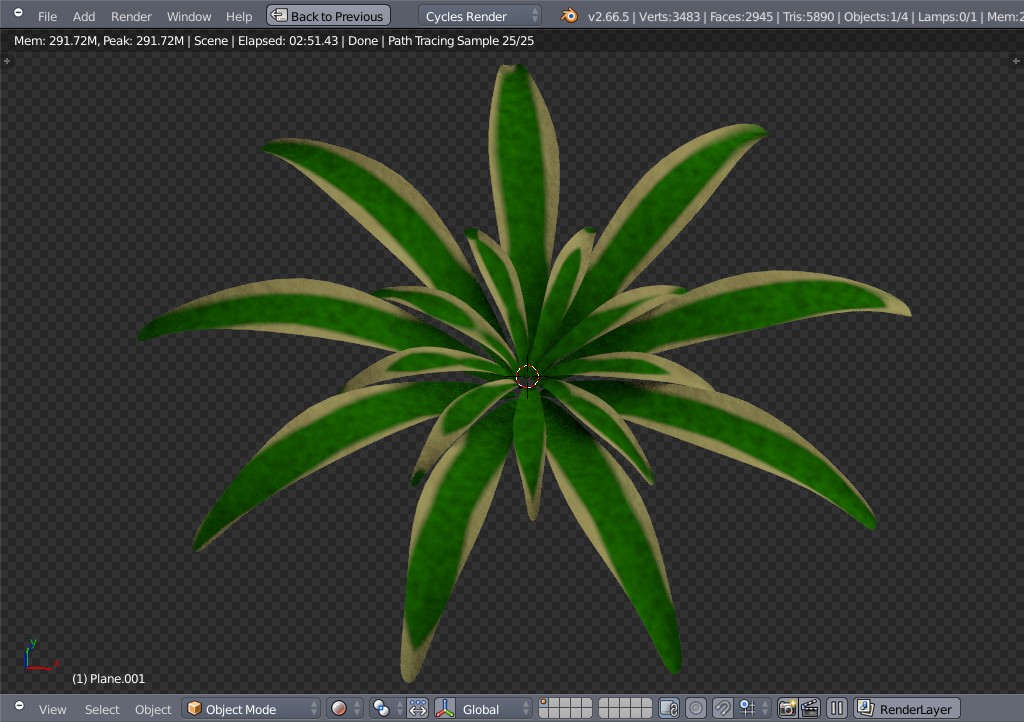Open the Window menu
Screen dimensions: 1024x722
coord(189,16)
